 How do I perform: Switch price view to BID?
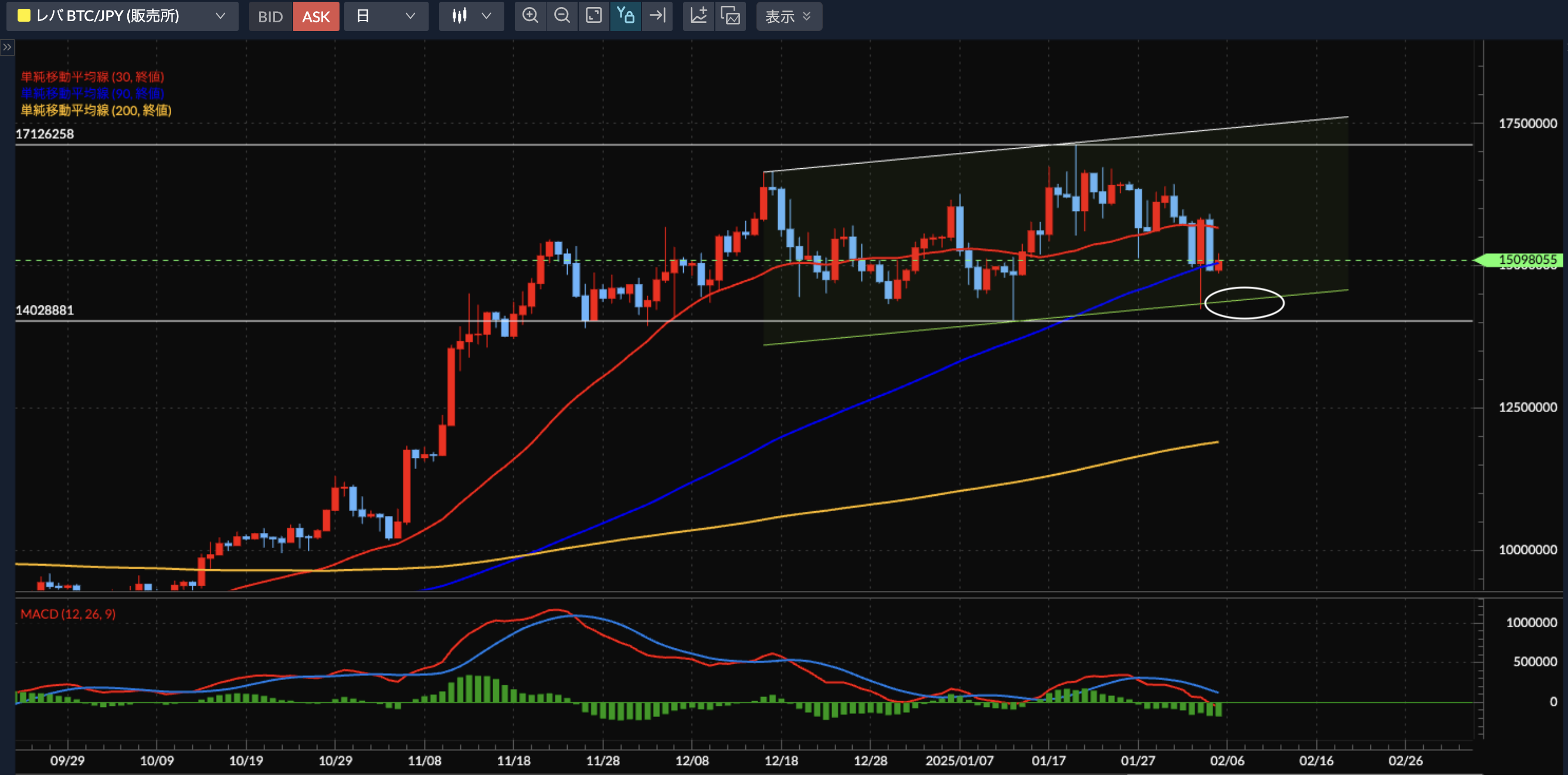[270, 16]
